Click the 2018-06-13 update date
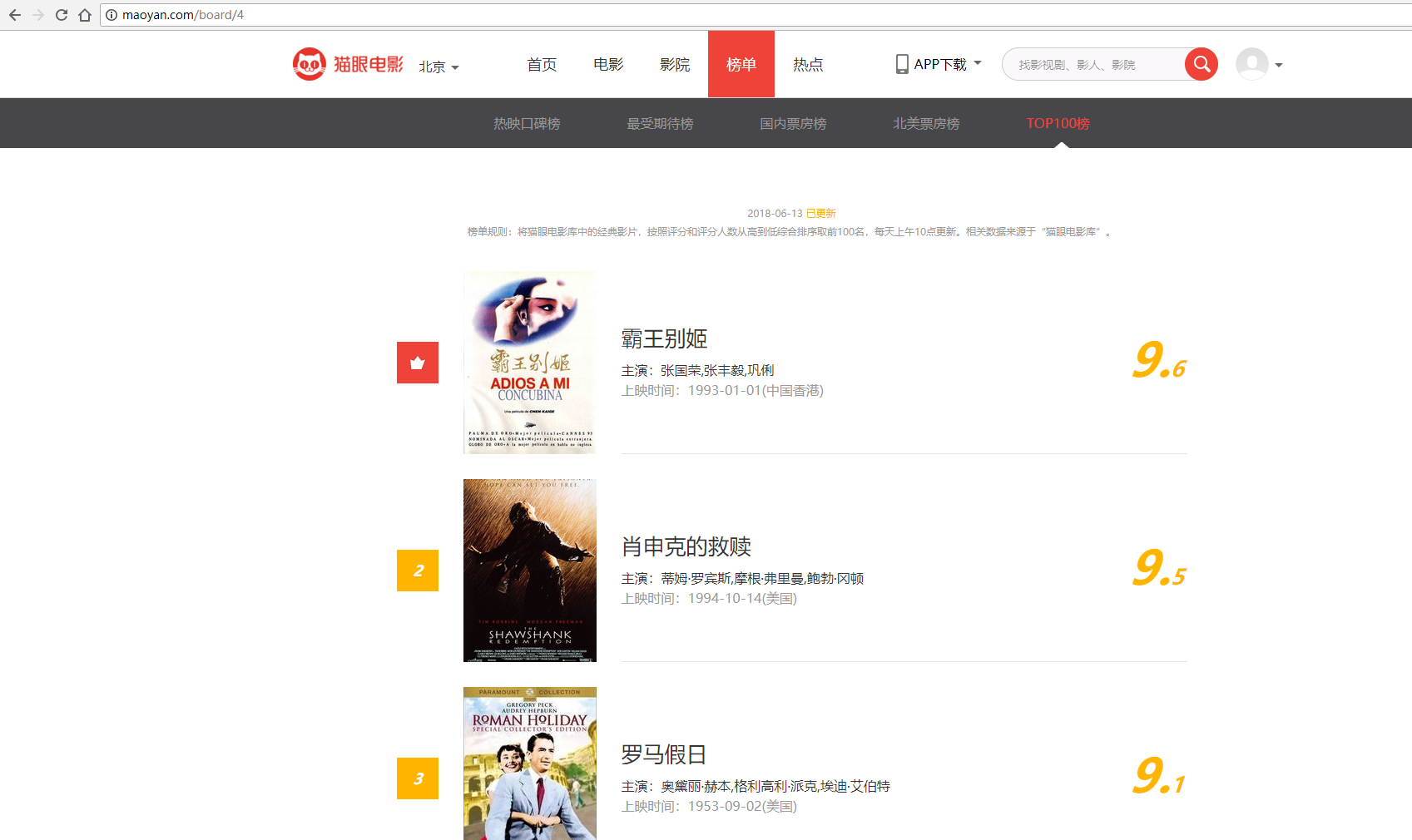Viewport: 1412px width, 840px height. point(775,214)
